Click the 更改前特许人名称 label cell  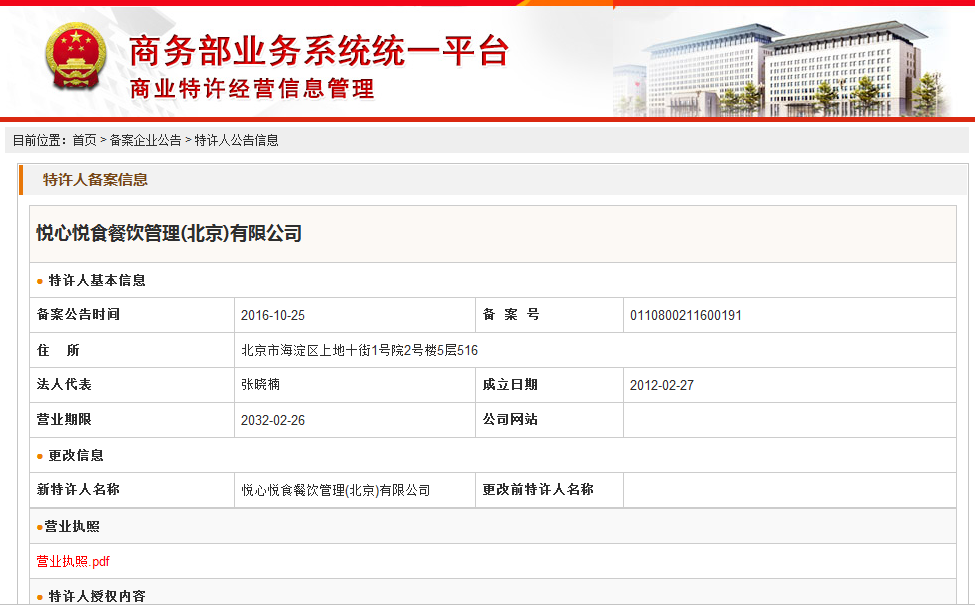click(x=549, y=490)
